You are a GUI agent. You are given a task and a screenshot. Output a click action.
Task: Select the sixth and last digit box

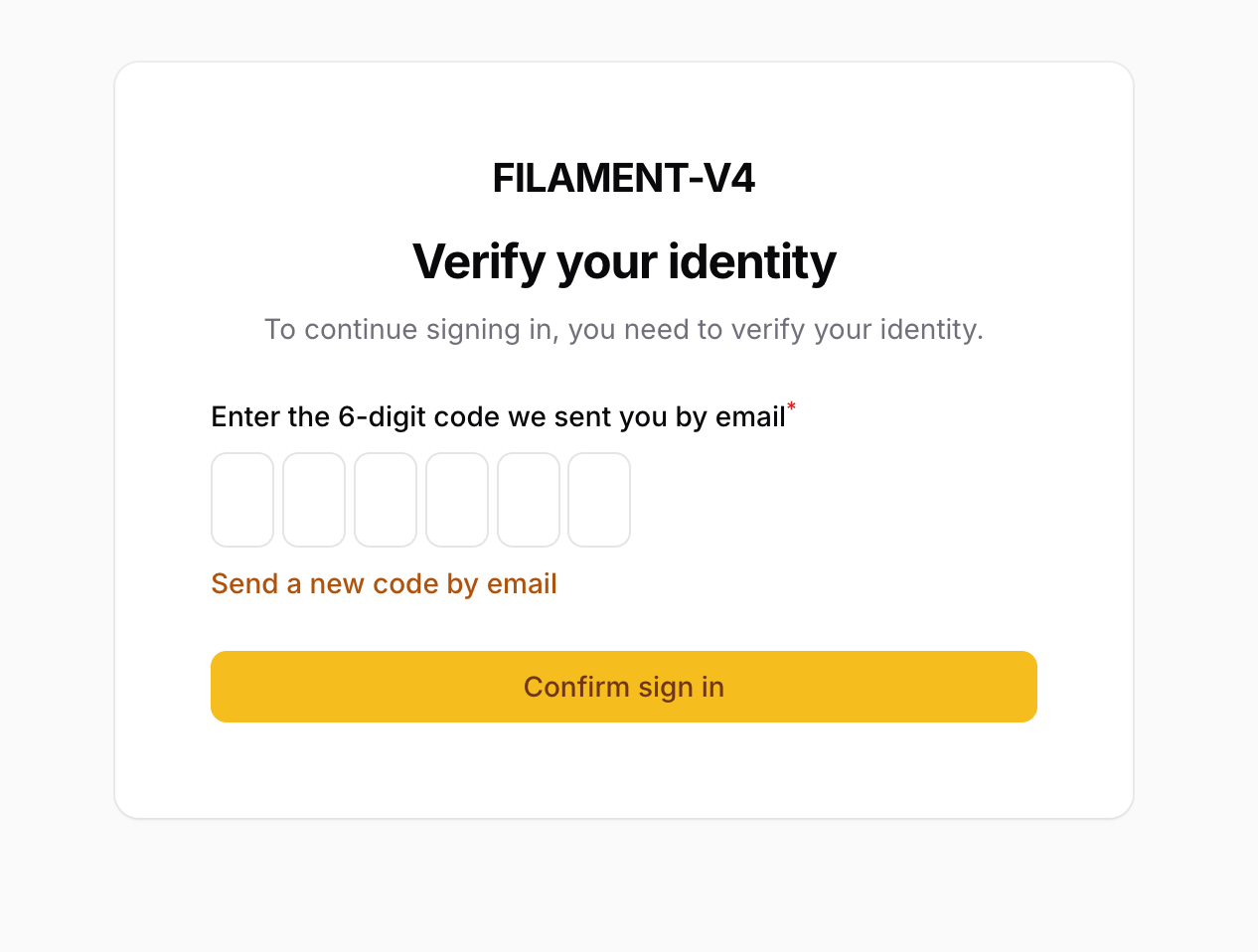[x=599, y=500]
